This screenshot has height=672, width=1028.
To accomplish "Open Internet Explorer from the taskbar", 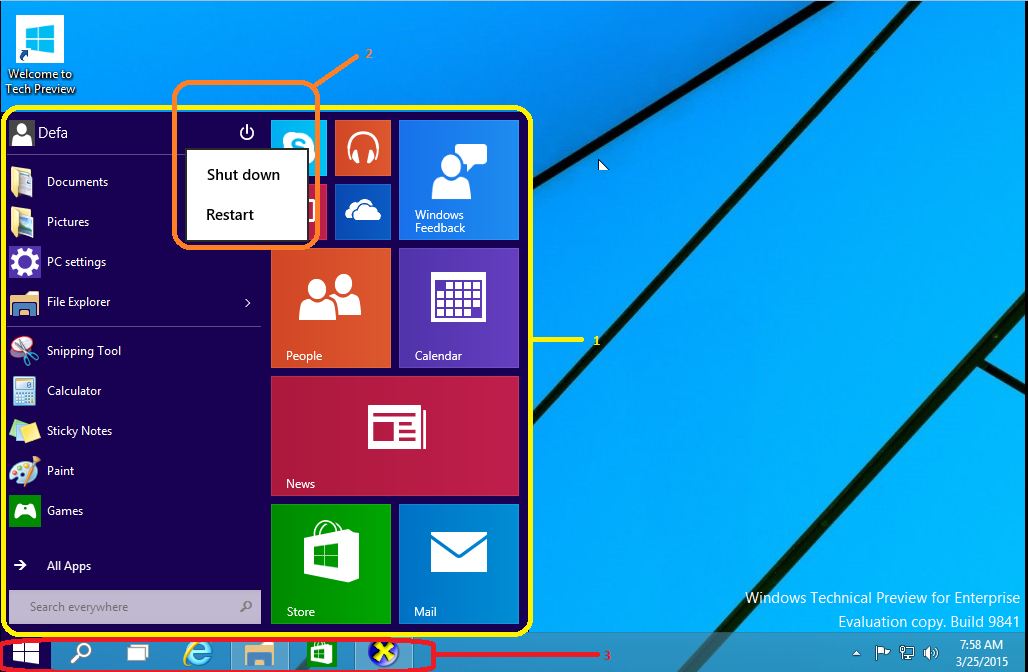I will 199,654.
